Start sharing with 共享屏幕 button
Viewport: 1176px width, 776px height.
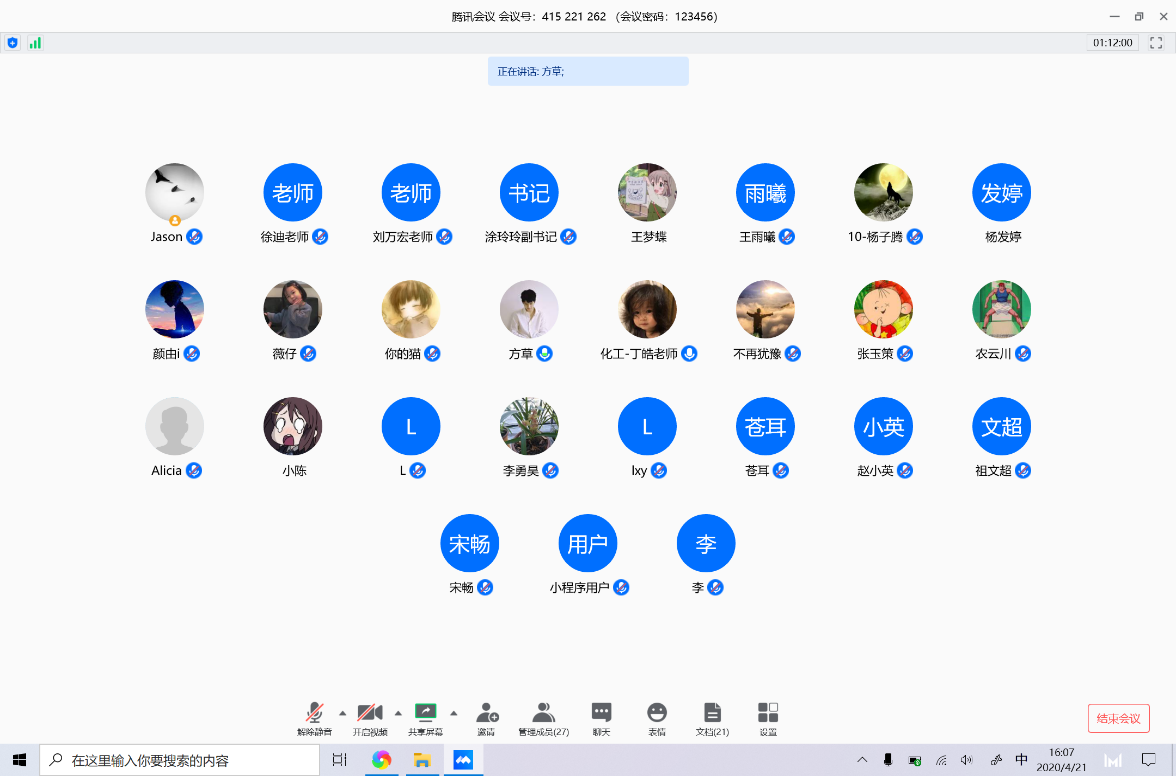coord(426,714)
